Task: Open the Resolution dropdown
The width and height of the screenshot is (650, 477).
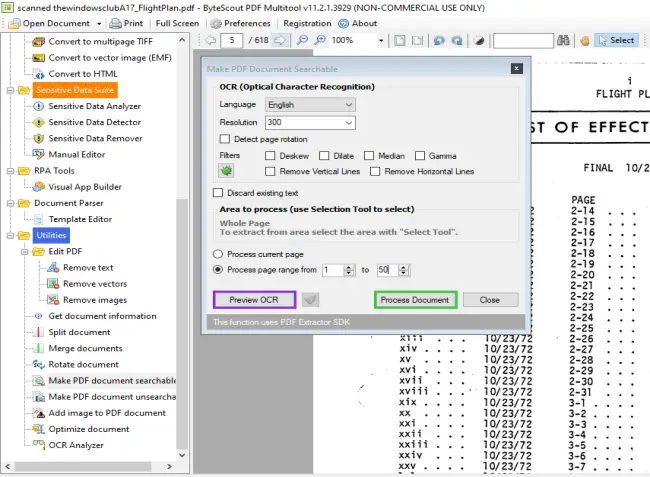Action: pos(310,122)
